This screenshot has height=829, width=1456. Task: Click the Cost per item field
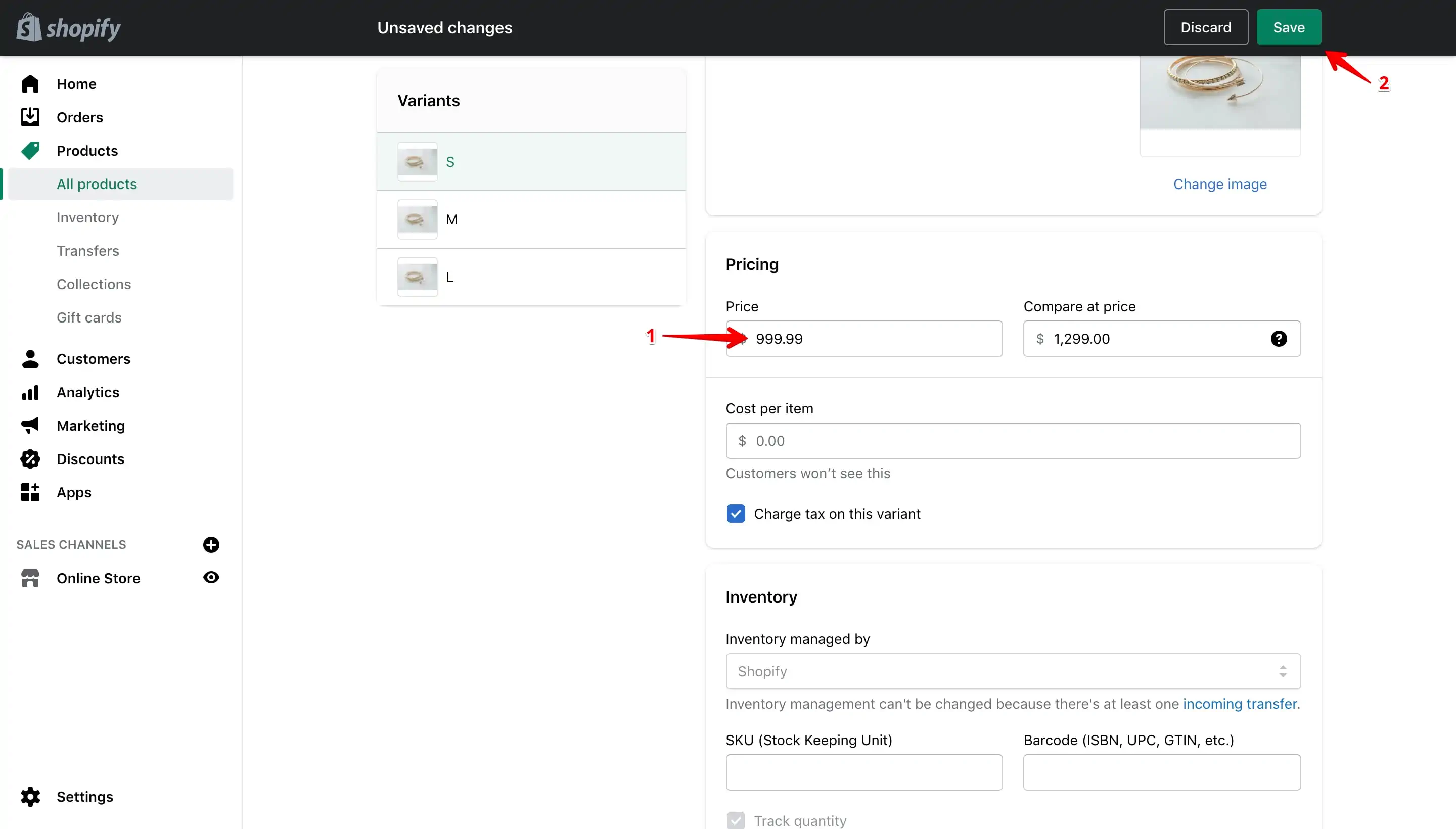point(1013,441)
